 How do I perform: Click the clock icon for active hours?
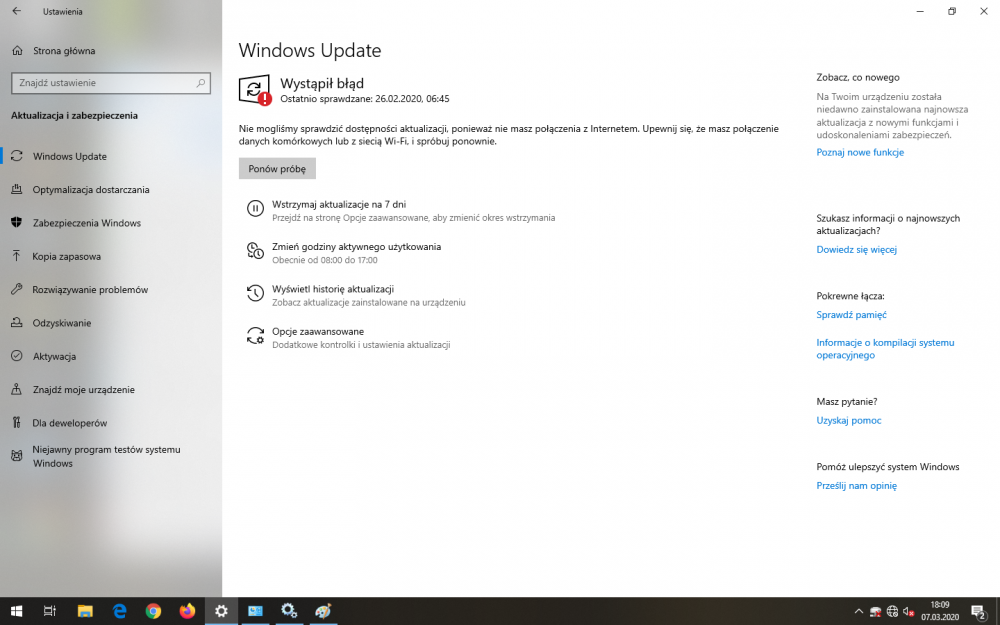click(255, 251)
